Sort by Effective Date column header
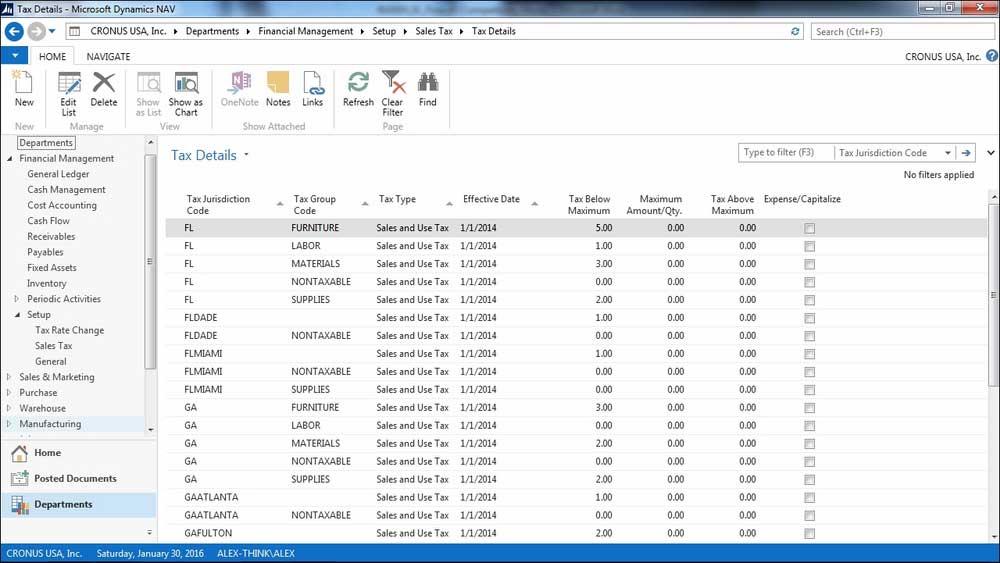This screenshot has width=1000, height=563. click(x=491, y=199)
